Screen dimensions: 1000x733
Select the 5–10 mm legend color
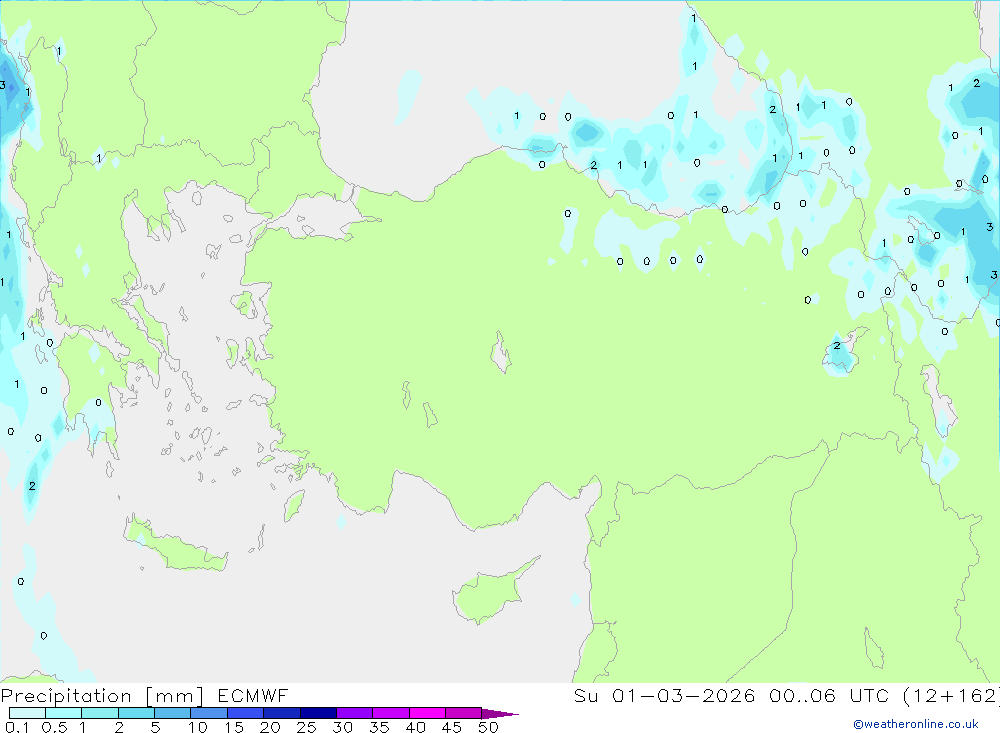(x=173, y=713)
